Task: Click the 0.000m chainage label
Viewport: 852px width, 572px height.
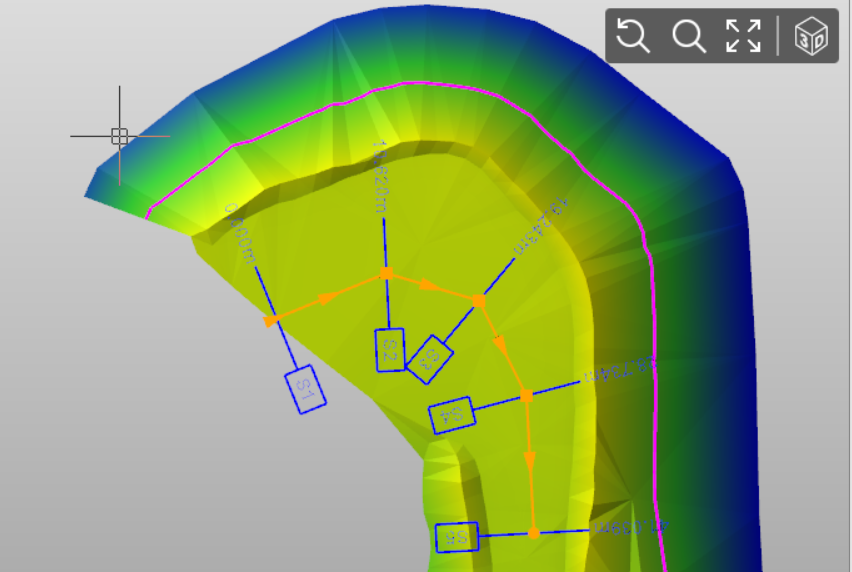Action: (239, 233)
